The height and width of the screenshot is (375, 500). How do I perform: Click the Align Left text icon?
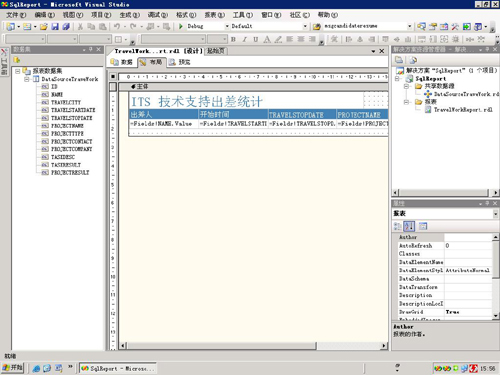tap(290, 39)
